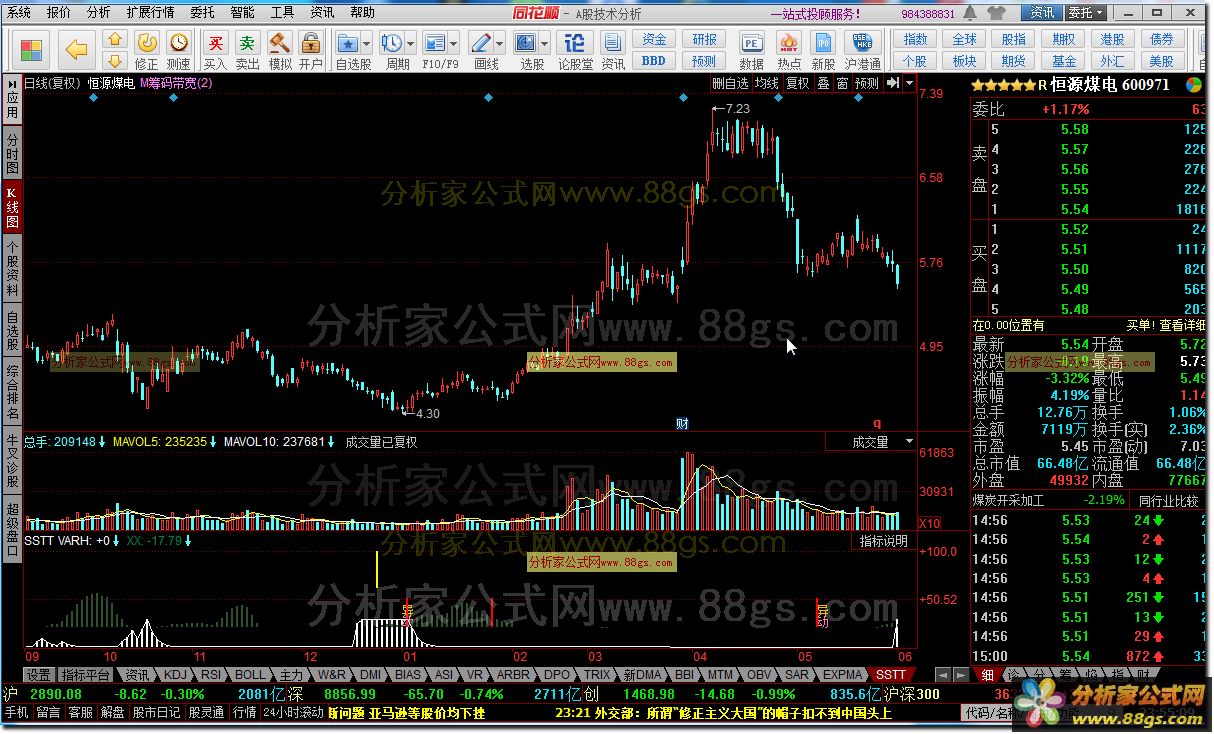Screen dimensions: 1214x734
Task: Click the 全球 market button
Action: point(964,39)
